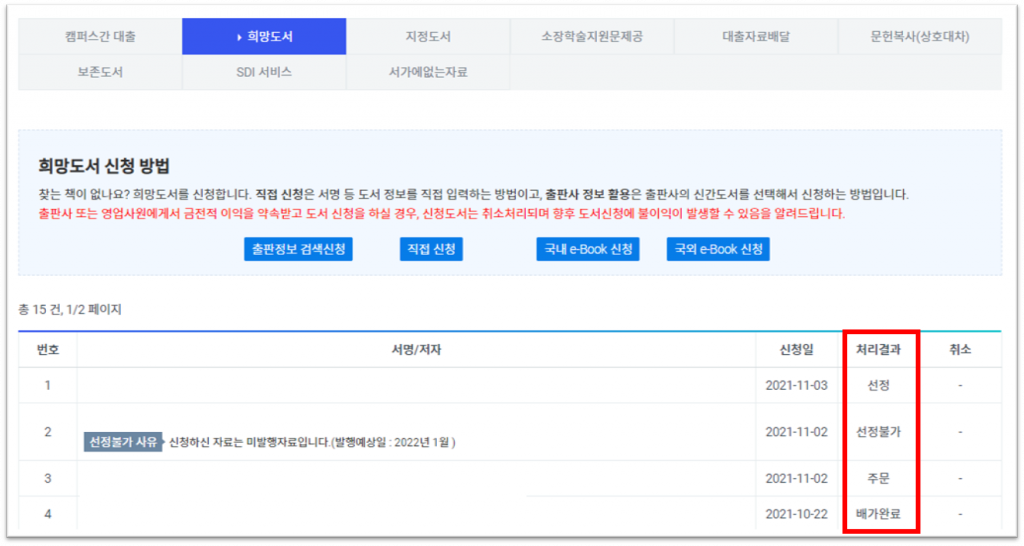Click the 서명/저자 column header

pos(416,349)
